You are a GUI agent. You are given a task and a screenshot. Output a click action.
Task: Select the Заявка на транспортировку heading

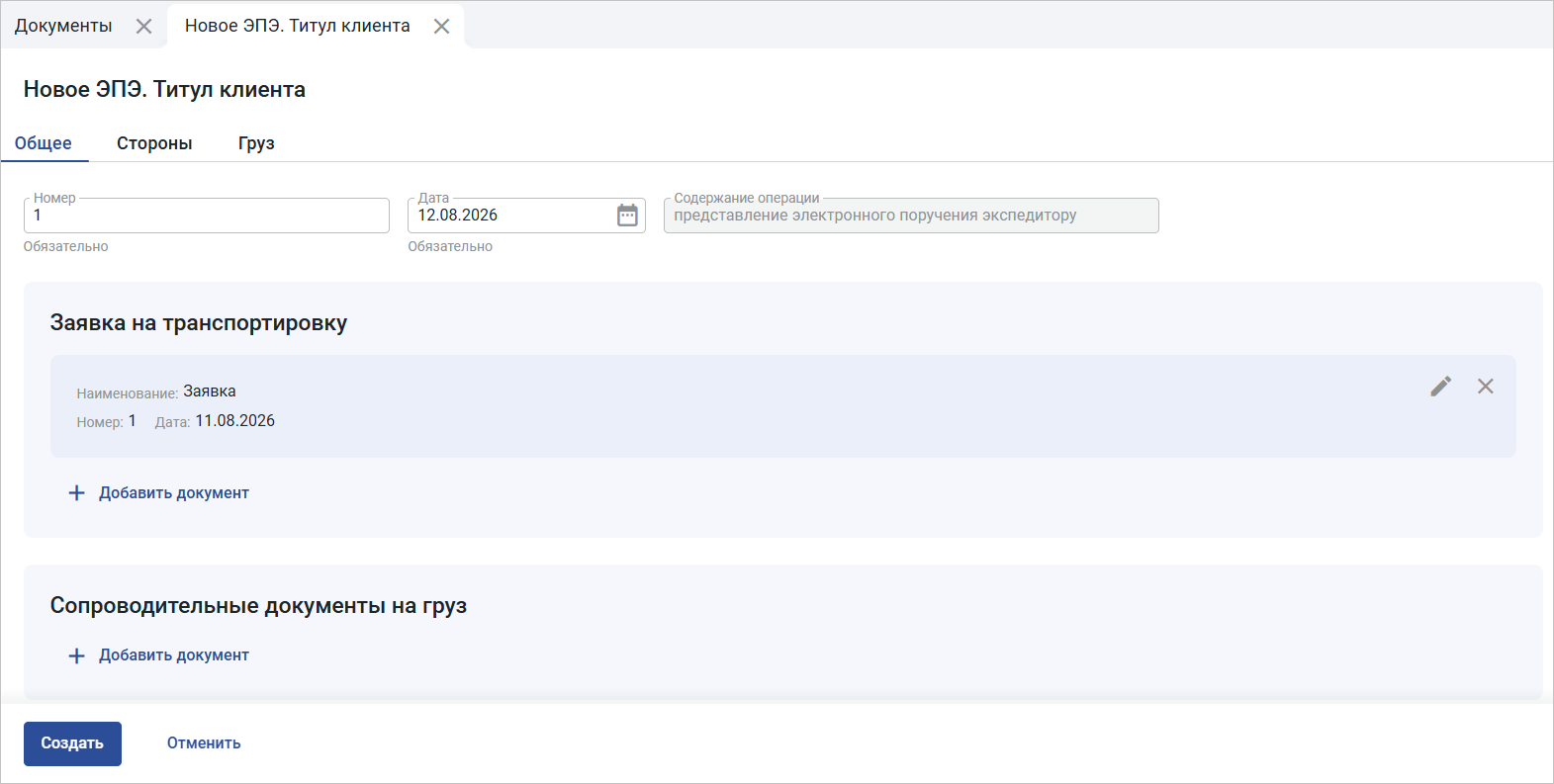[199, 323]
